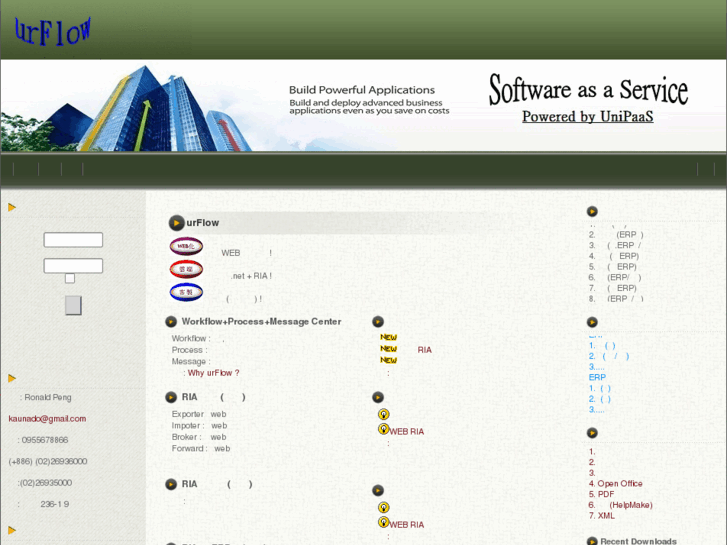Click the name Ronald Peng
727x545 pixels.
click(x=48, y=398)
